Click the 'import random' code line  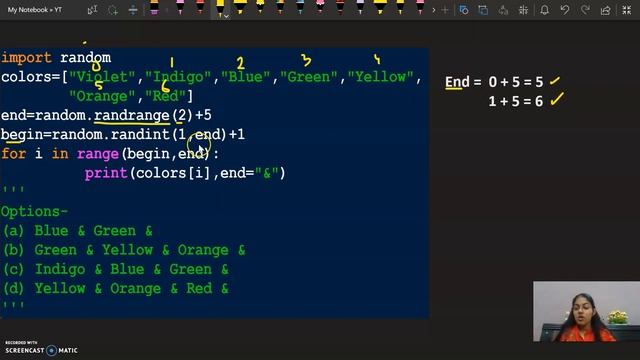pos(56,58)
